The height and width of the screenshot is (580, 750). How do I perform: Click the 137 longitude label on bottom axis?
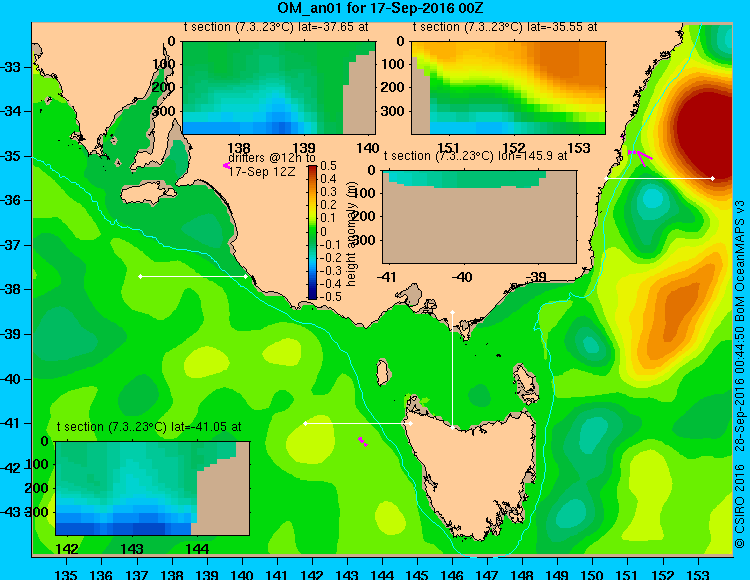[x=136, y=574]
